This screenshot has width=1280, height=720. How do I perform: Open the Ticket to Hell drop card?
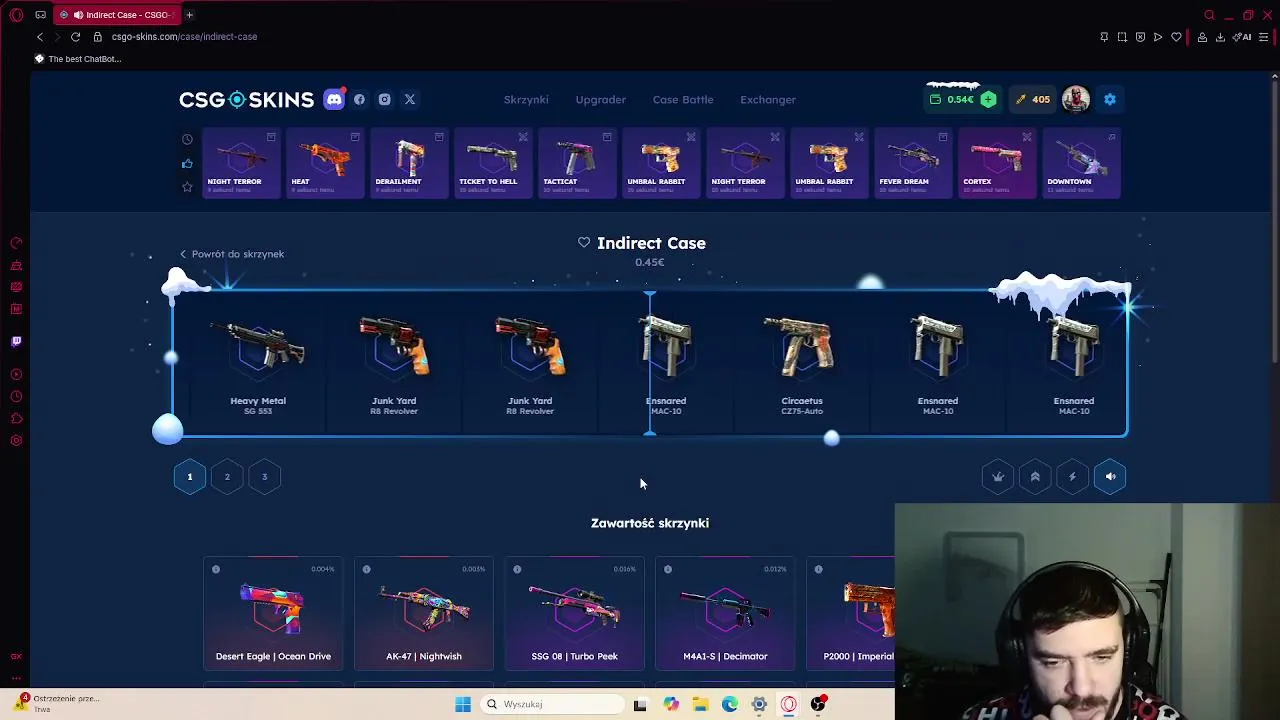point(493,163)
